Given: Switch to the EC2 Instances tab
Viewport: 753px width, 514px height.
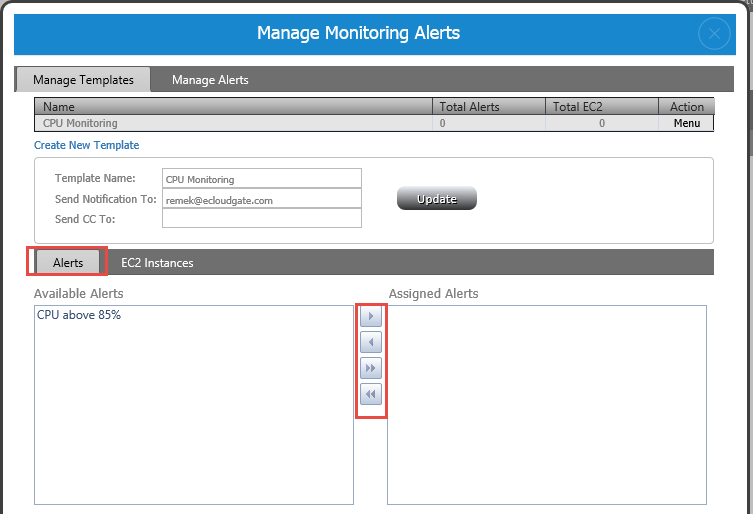Looking at the screenshot, I should coord(157,263).
